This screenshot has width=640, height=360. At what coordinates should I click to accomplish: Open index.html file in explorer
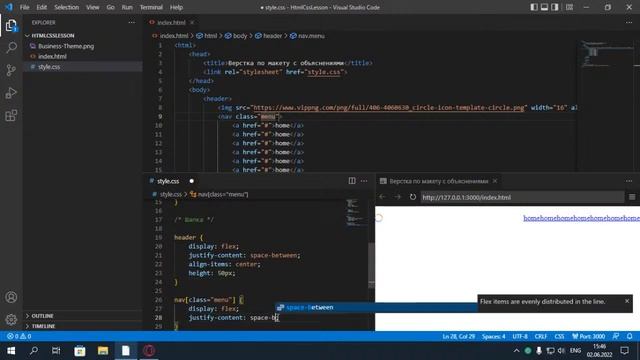click(x=52, y=56)
